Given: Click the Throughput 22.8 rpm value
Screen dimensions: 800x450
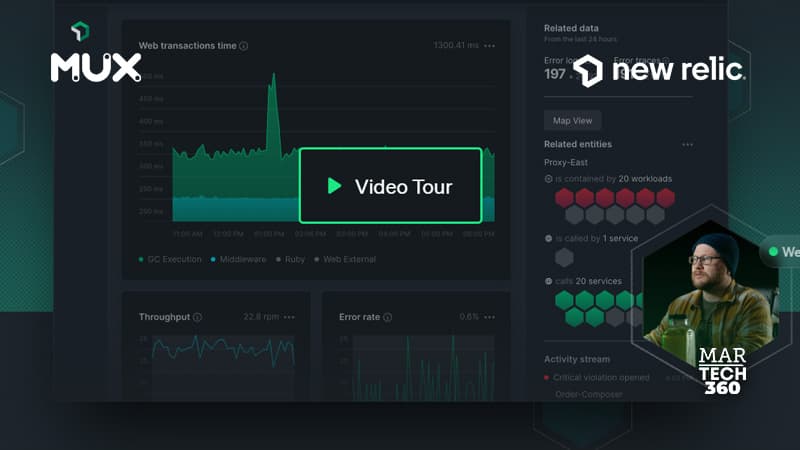Looking at the screenshot, I should 261,317.
